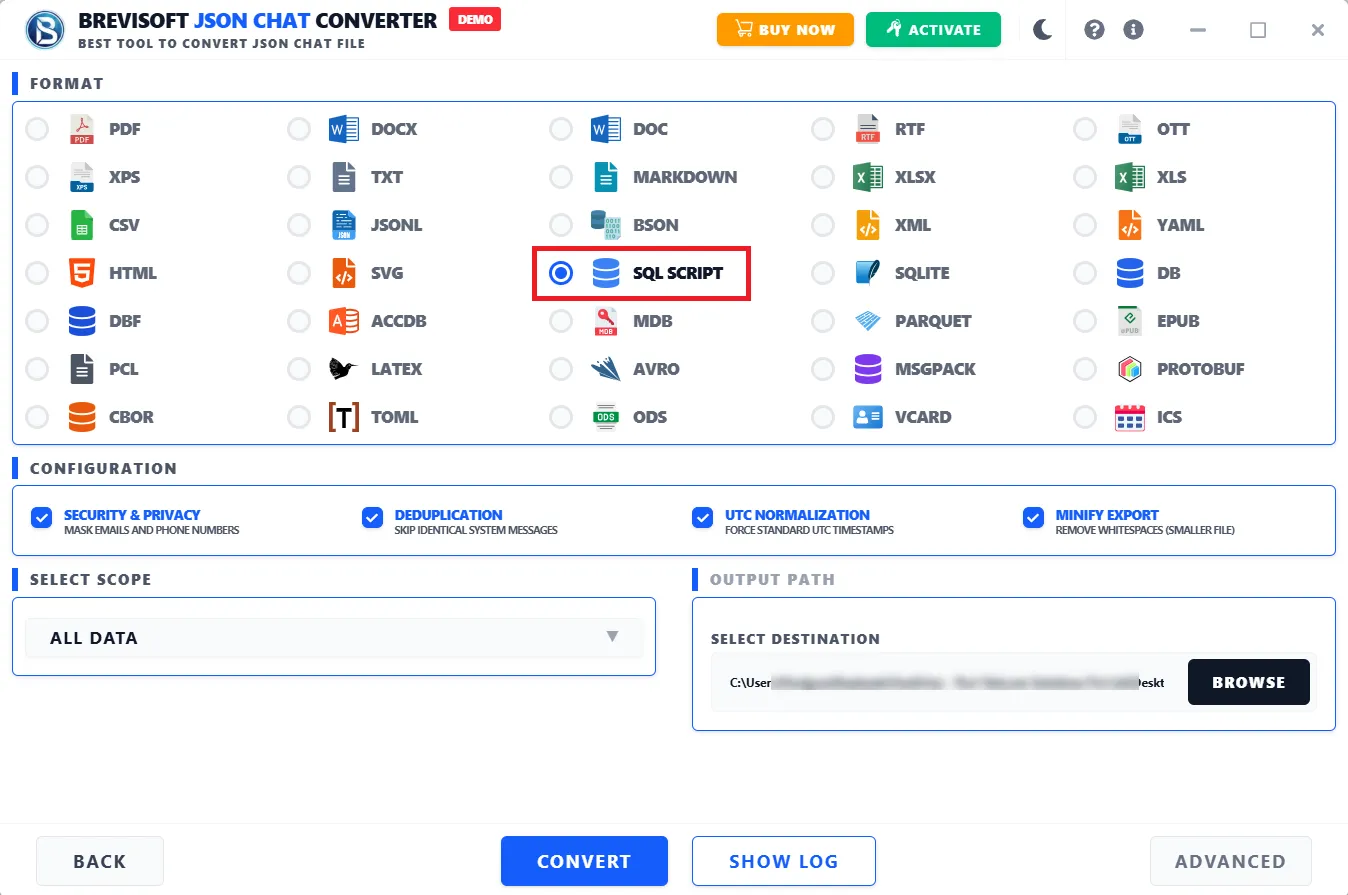Select the VCARD format radio button
Viewport: 1348px width, 895px height.
tap(823, 417)
